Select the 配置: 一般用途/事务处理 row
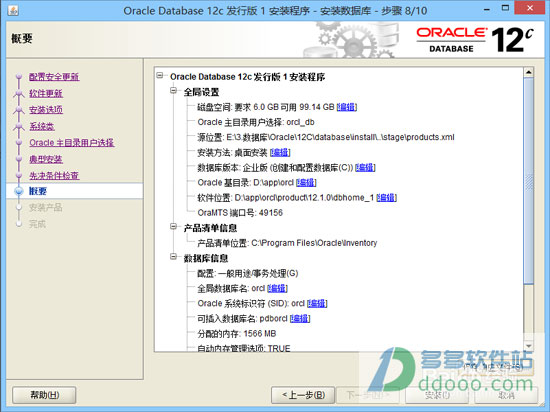 coord(248,273)
